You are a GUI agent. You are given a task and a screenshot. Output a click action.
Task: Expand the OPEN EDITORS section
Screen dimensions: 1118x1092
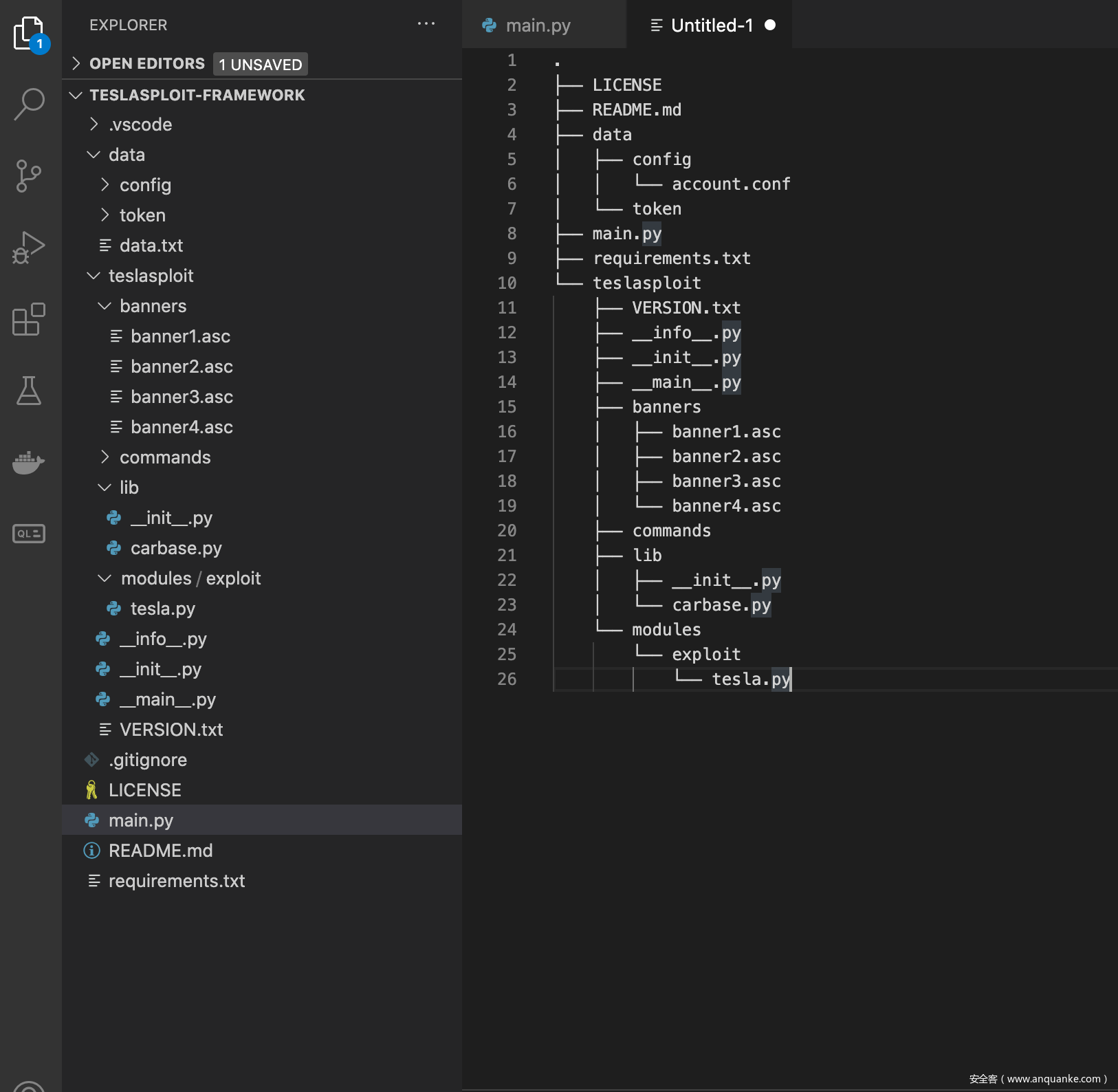point(146,64)
